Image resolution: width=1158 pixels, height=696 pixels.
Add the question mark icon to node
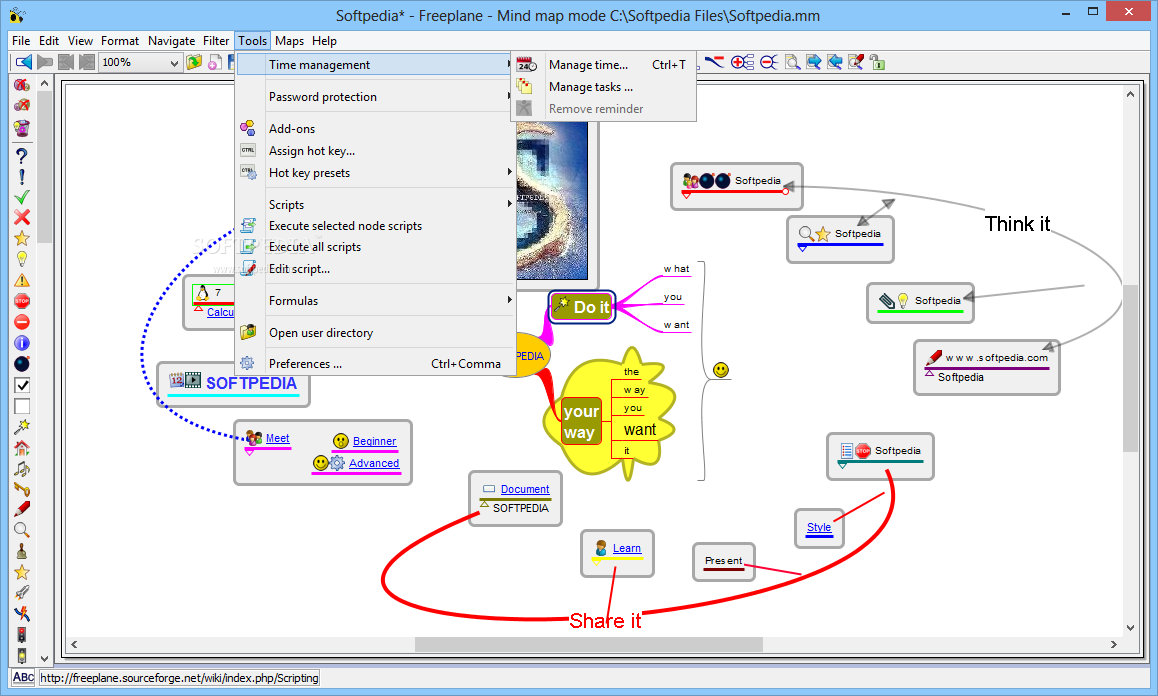click(22, 156)
